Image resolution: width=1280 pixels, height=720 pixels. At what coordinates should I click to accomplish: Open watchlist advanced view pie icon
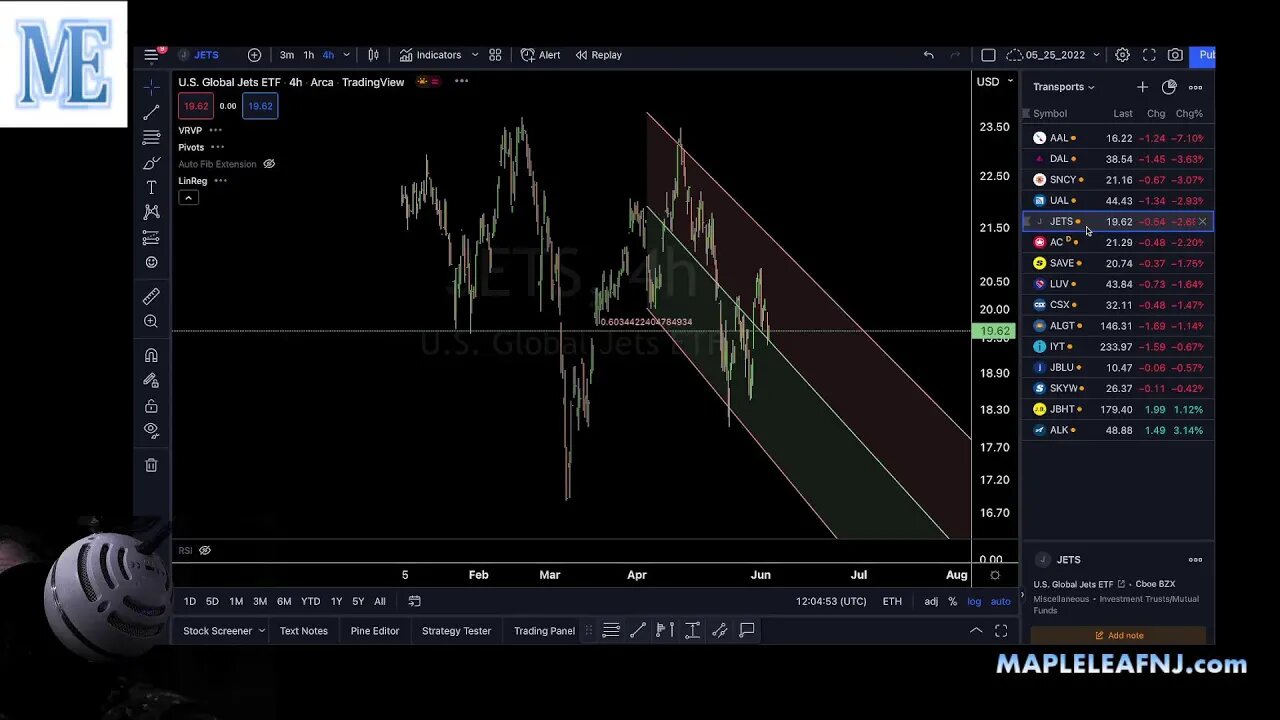coord(1169,87)
